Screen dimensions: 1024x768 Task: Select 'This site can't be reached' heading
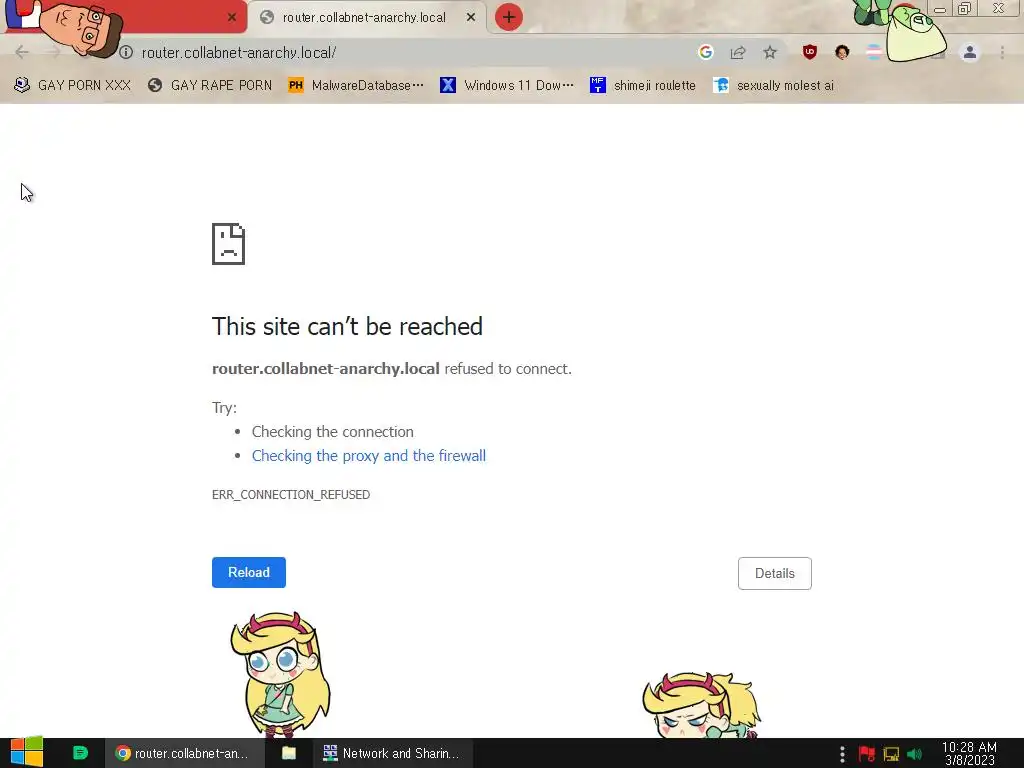pyautogui.click(x=347, y=326)
